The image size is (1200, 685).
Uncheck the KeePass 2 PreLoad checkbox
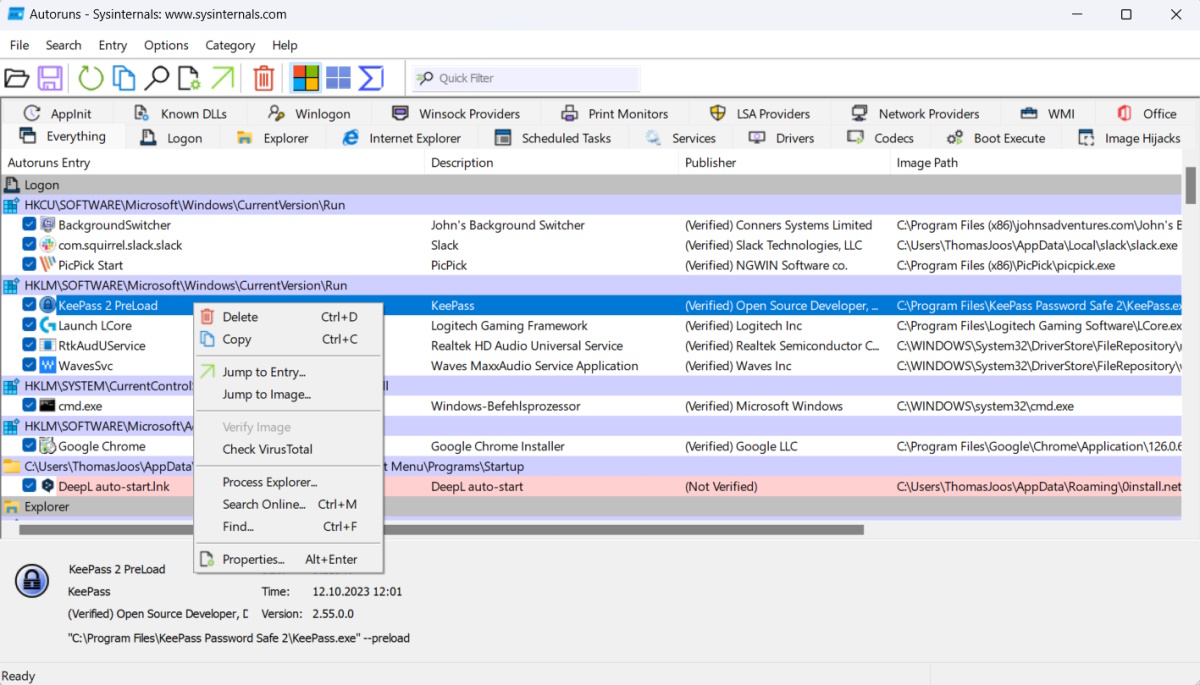tap(30, 305)
